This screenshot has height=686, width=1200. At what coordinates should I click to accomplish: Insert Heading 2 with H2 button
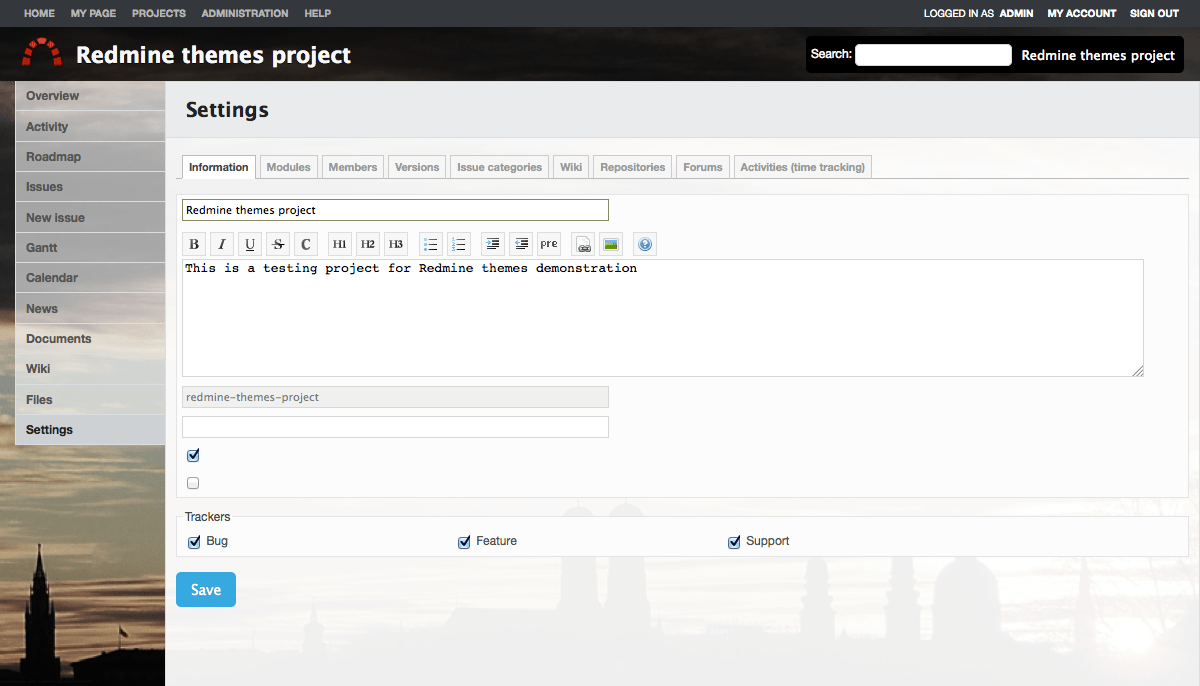click(368, 244)
